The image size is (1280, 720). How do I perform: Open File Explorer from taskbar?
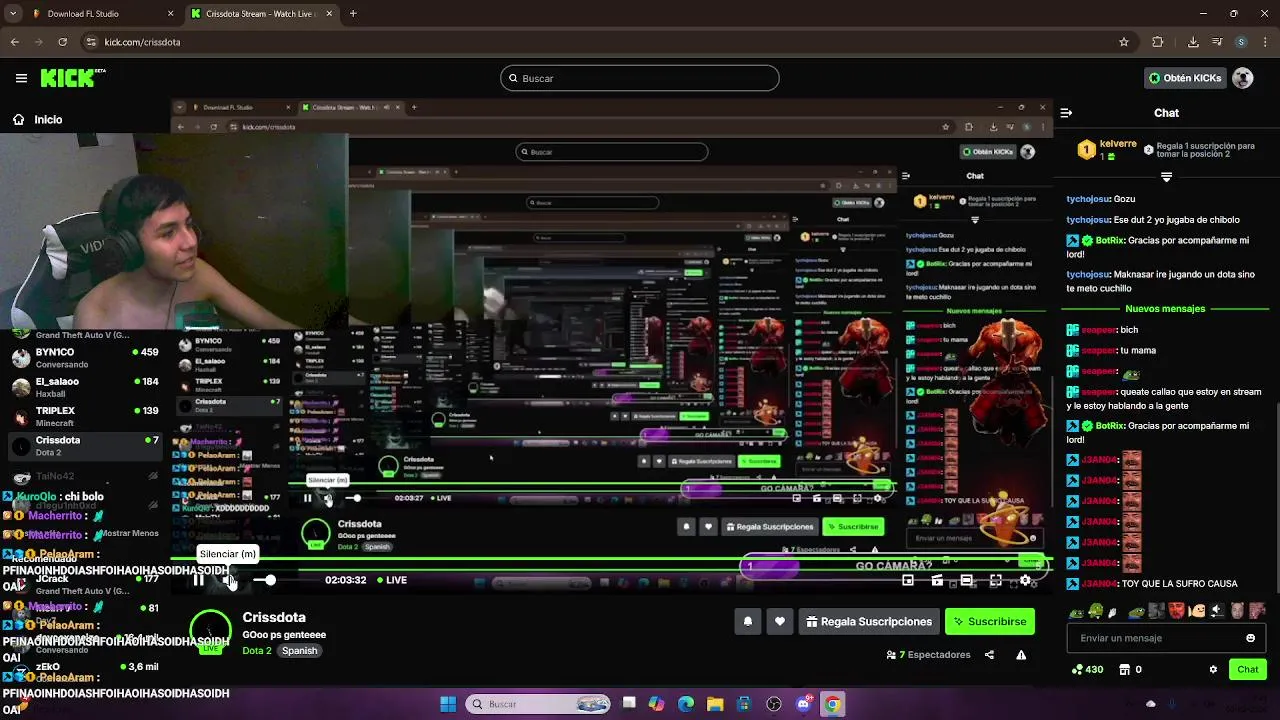pyautogui.click(x=715, y=704)
